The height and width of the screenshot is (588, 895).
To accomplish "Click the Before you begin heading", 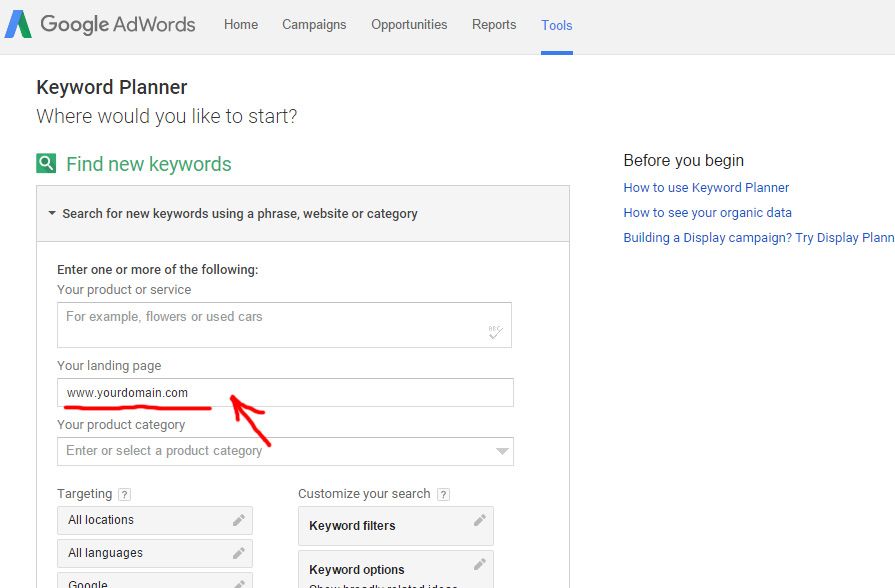I will click(x=683, y=160).
